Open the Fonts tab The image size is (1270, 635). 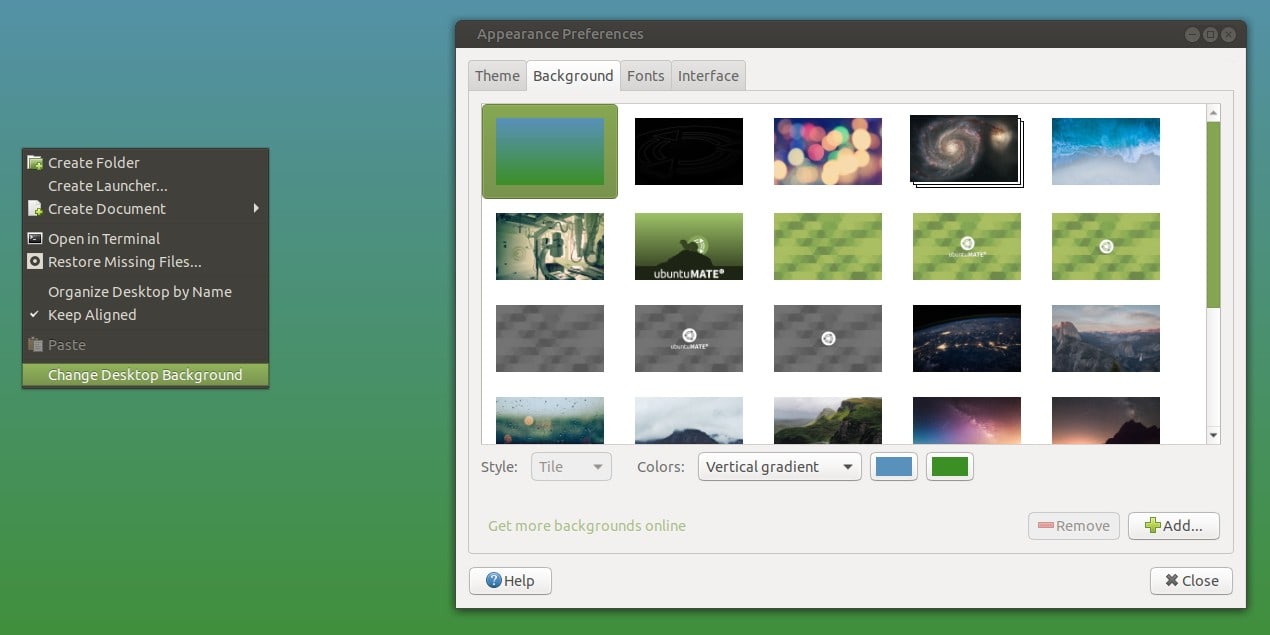pos(645,76)
